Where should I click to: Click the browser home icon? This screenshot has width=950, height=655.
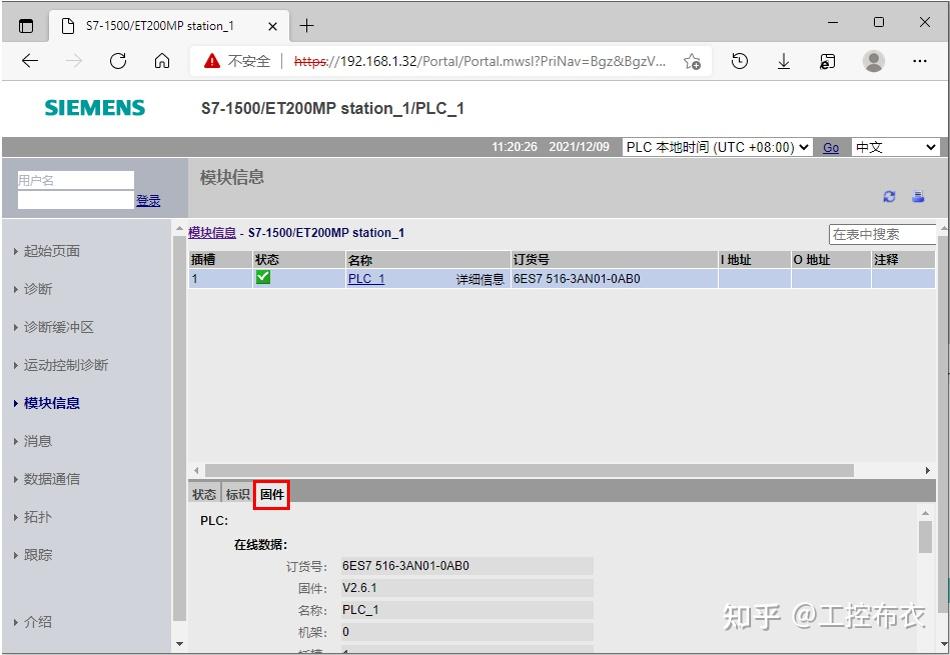[160, 61]
